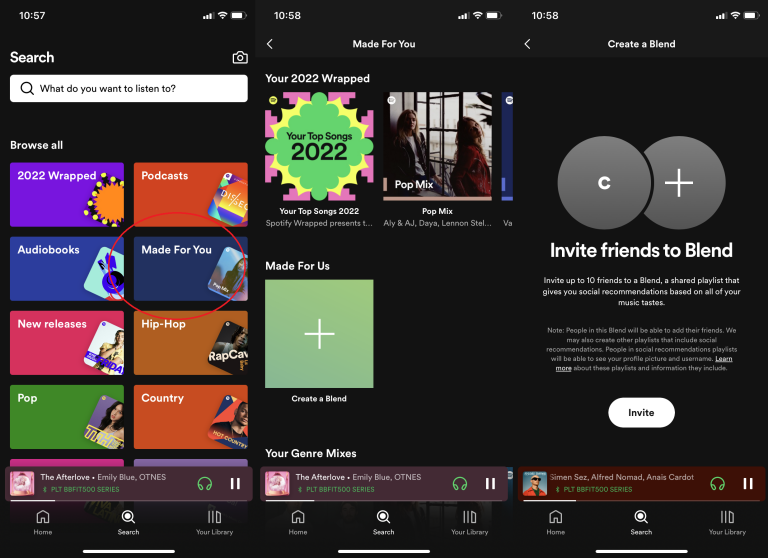768x558 pixels.
Task: Select Your Library tab on Search screen
Action: pyautogui.click(x=215, y=522)
